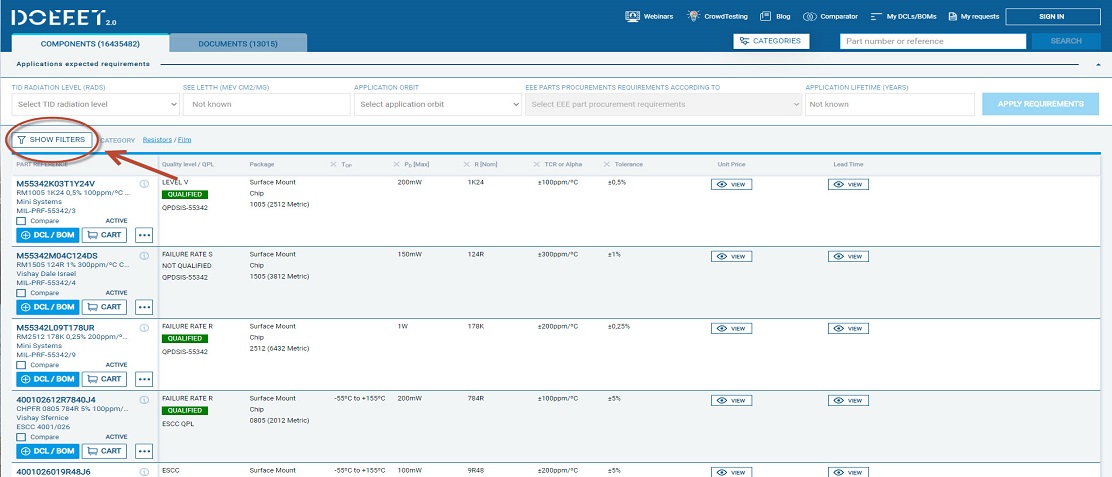
Task: View lead time for M55342K03T1Y24V
Action: coord(848,184)
